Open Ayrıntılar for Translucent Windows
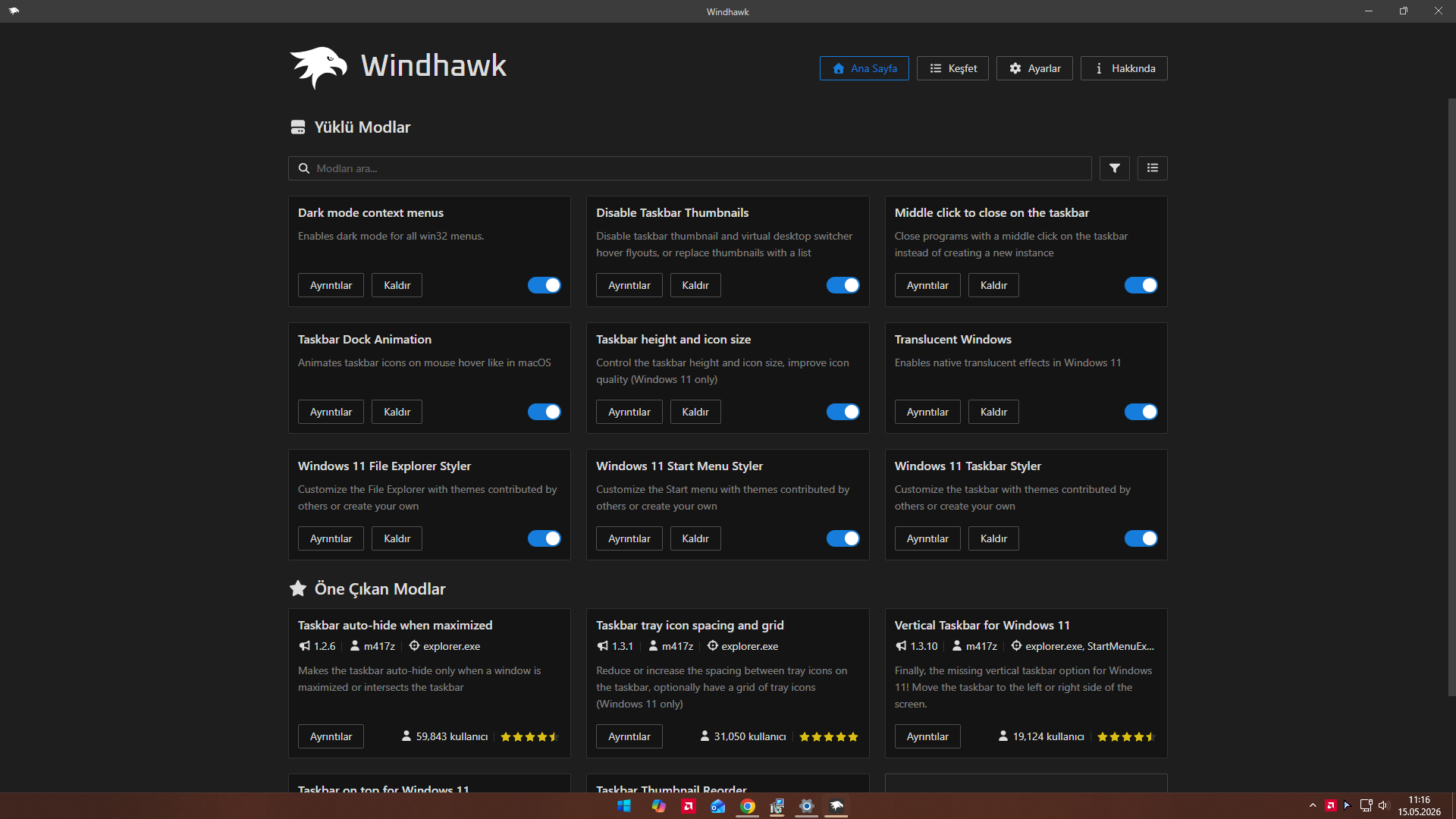Viewport: 1456px width, 819px height. click(927, 412)
